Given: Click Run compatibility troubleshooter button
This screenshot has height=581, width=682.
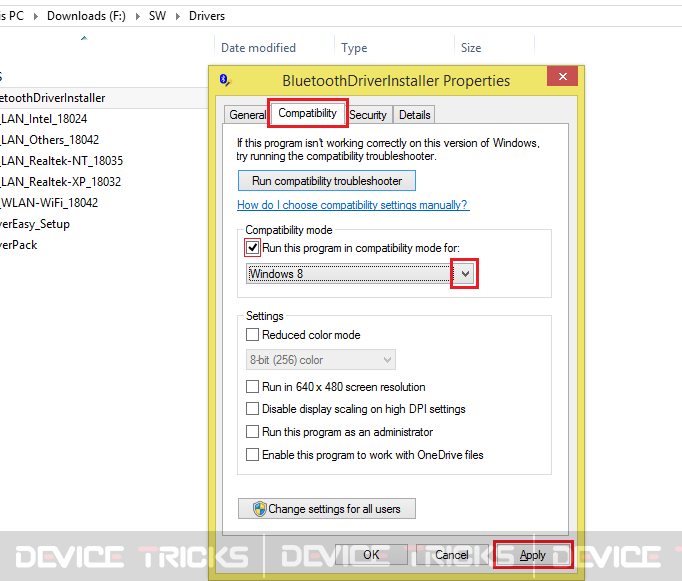Looking at the screenshot, I should tap(327, 181).
